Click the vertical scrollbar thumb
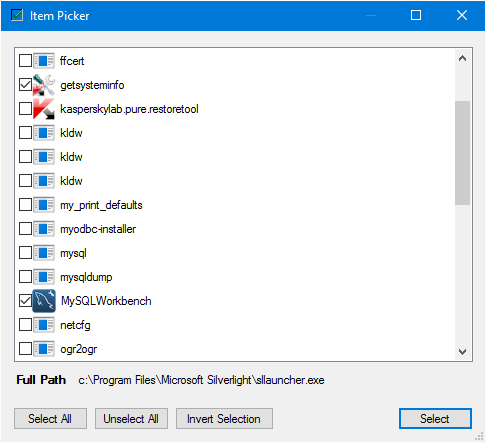The height and width of the screenshot is (443, 486). (462, 153)
